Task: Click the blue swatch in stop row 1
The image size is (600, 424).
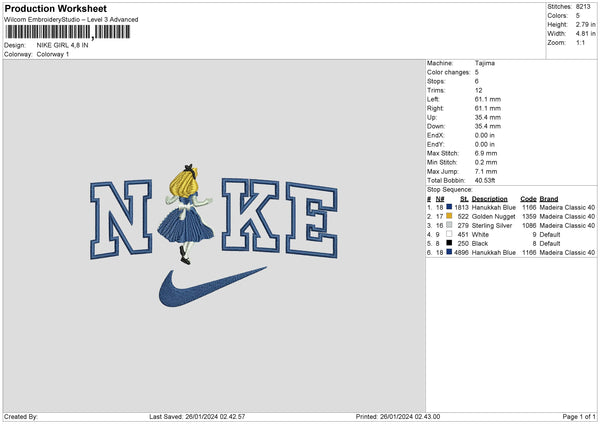Action: tap(449, 207)
